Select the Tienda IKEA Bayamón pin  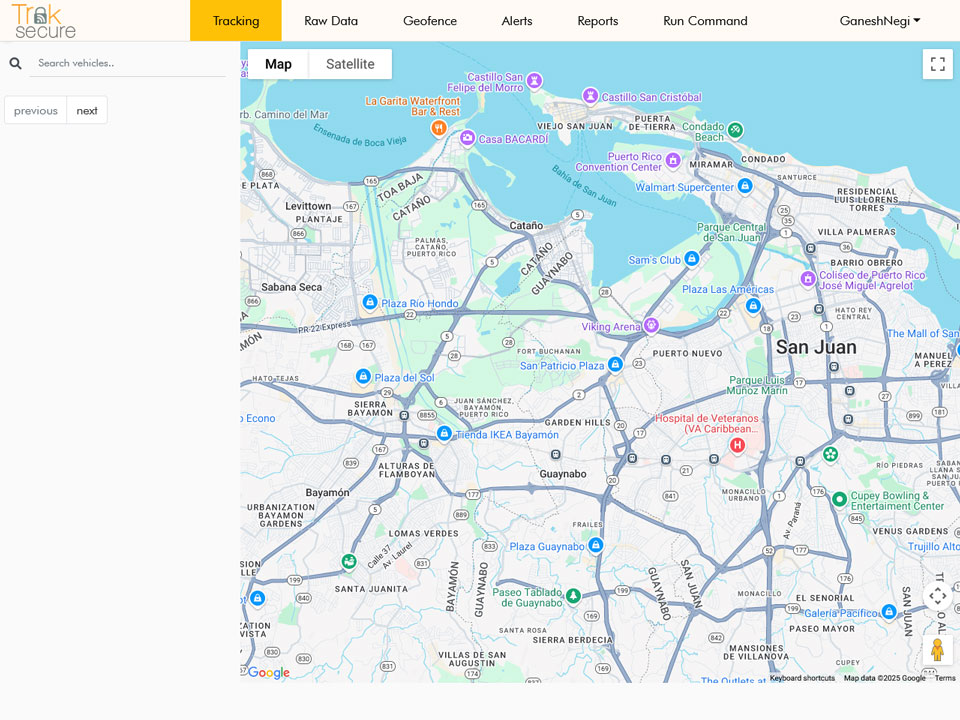tap(444, 434)
